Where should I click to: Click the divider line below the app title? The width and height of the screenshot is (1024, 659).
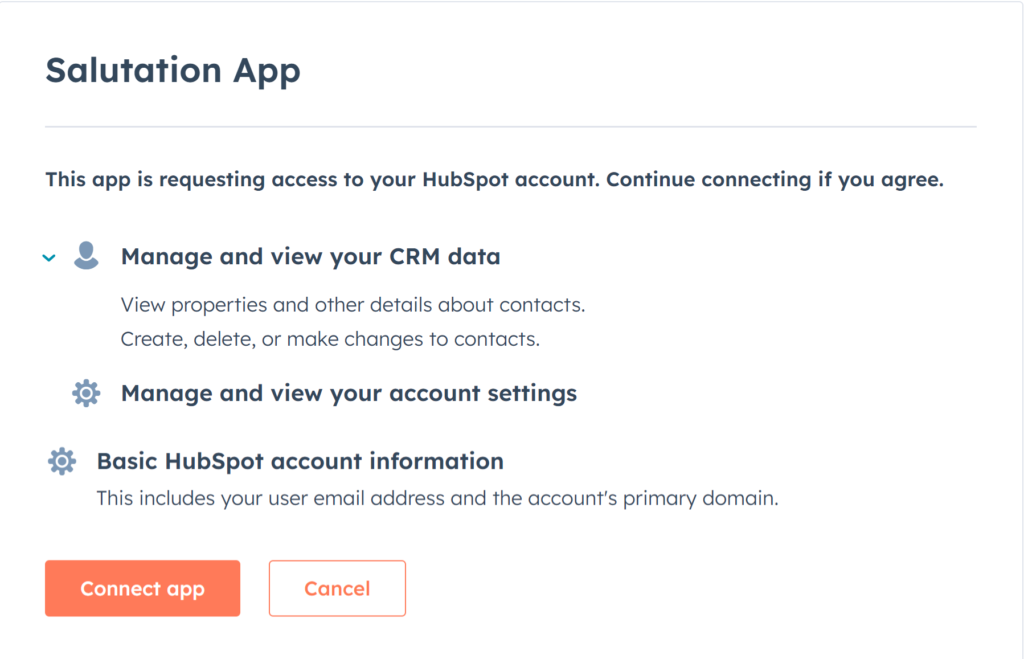(x=511, y=127)
